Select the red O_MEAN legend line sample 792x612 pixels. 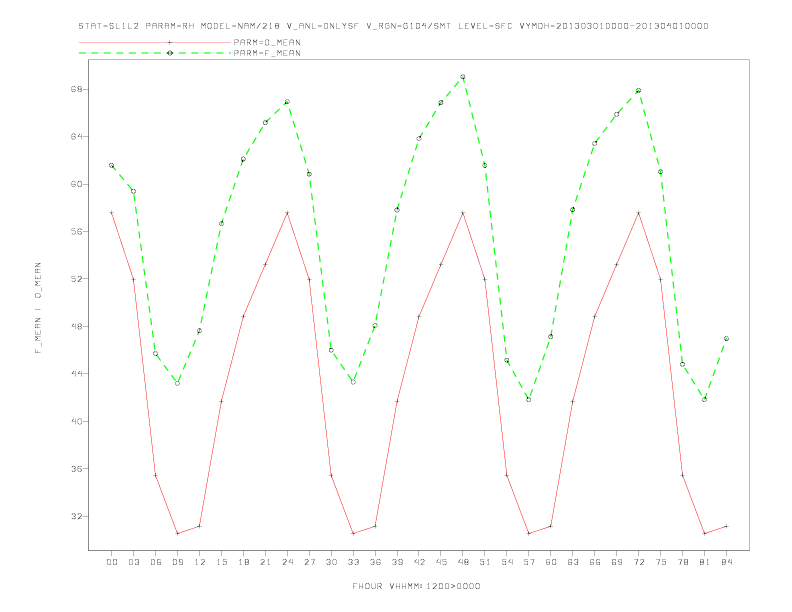click(x=155, y=42)
